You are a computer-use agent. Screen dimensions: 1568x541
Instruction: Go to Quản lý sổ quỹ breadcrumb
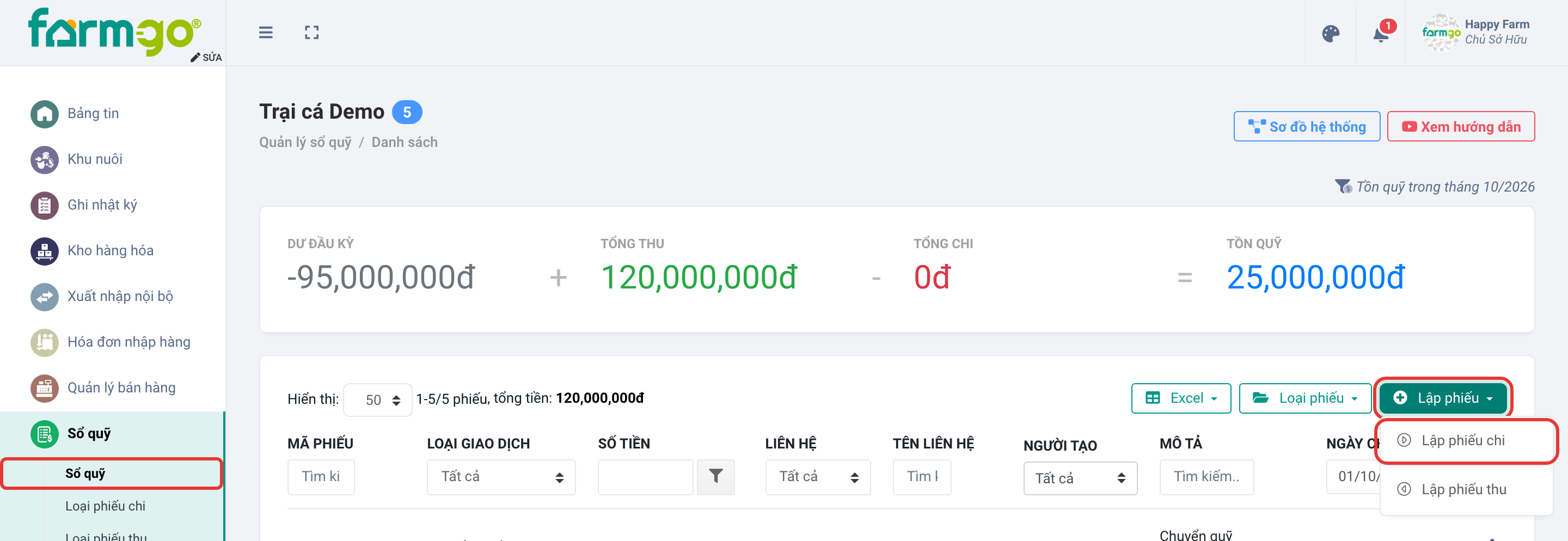click(x=305, y=143)
